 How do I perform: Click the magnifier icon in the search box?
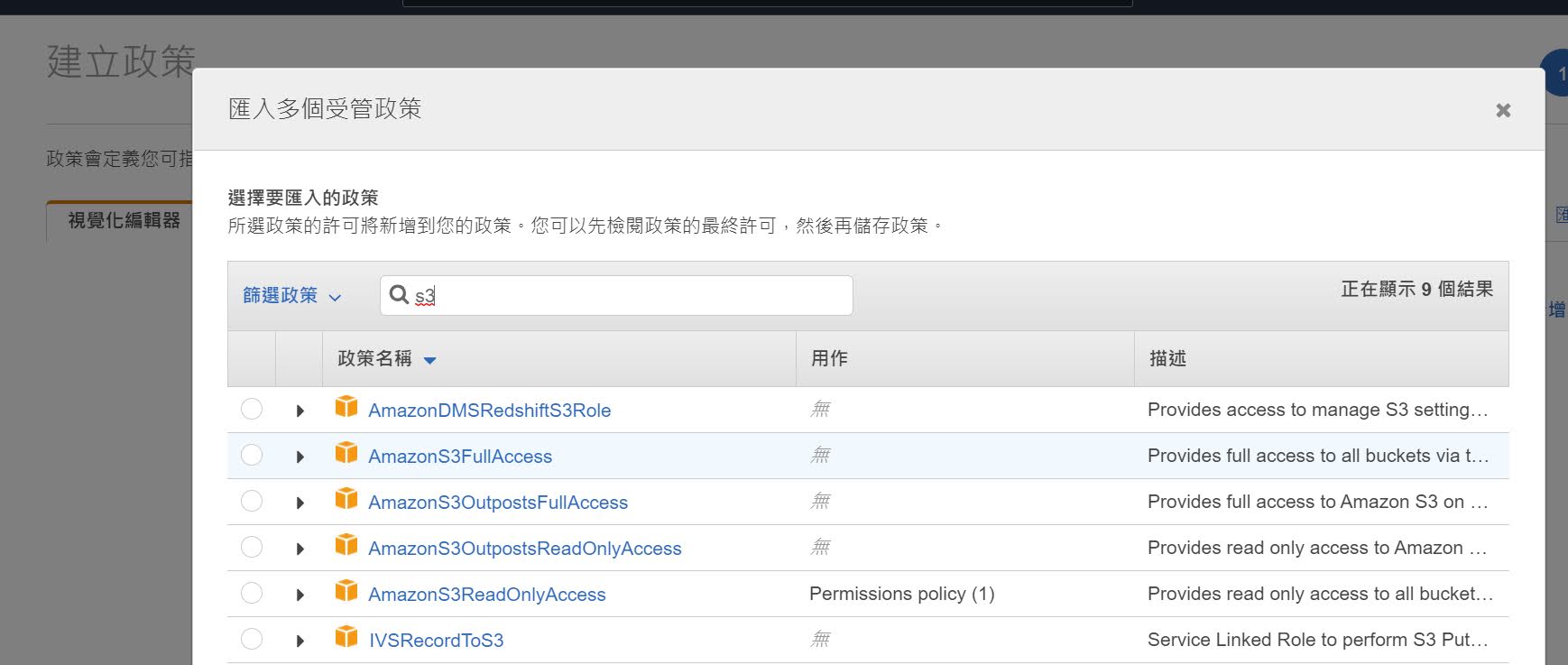[x=399, y=294]
